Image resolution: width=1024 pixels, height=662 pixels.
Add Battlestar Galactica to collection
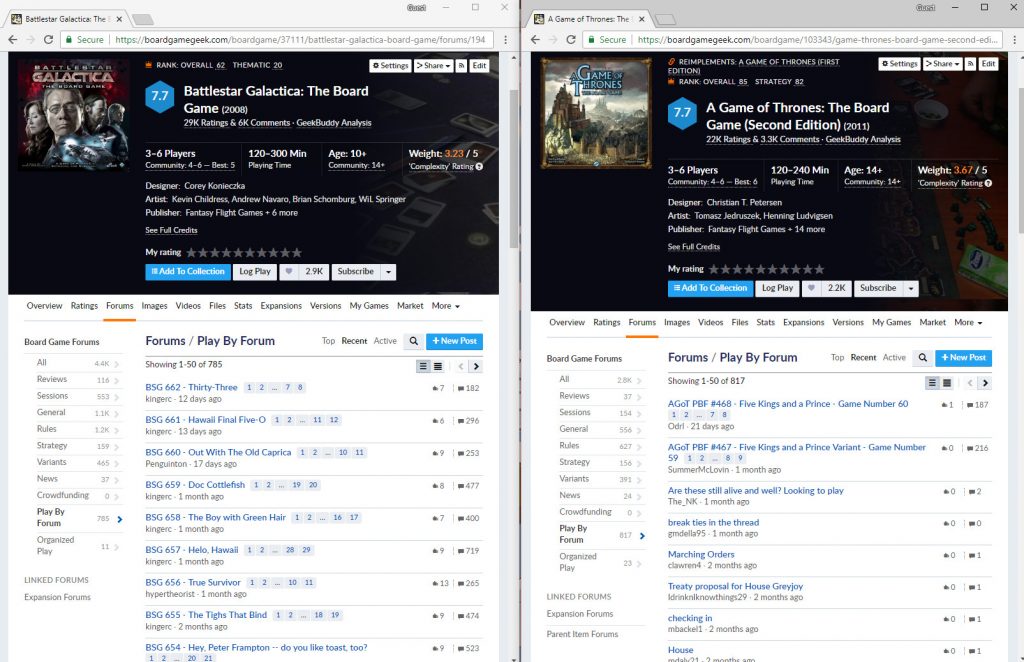coord(188,272)
